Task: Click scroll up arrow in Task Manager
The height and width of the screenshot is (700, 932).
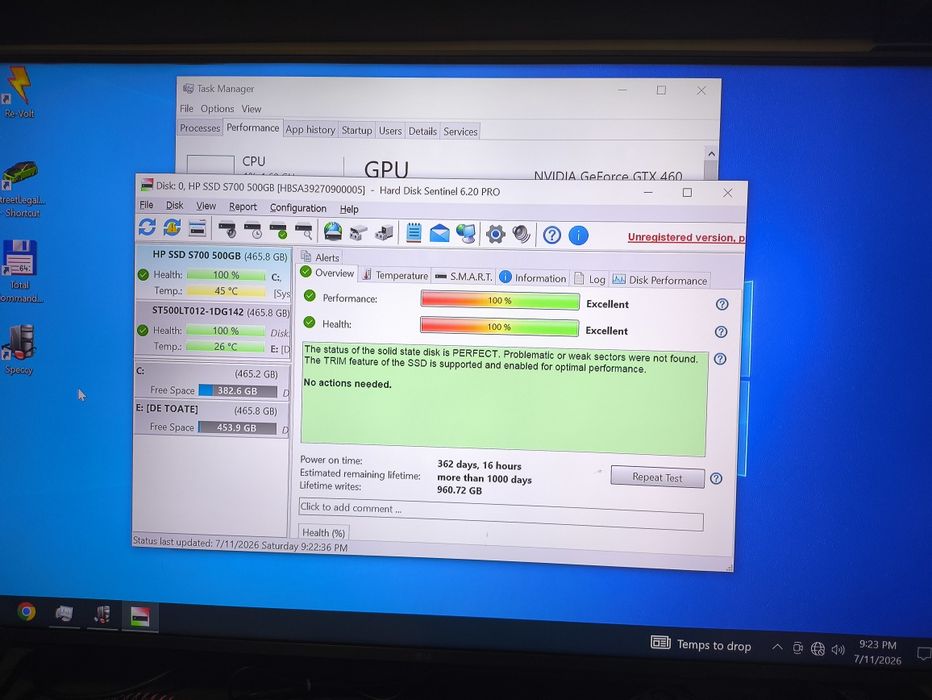Action: (x=711, y=154)
